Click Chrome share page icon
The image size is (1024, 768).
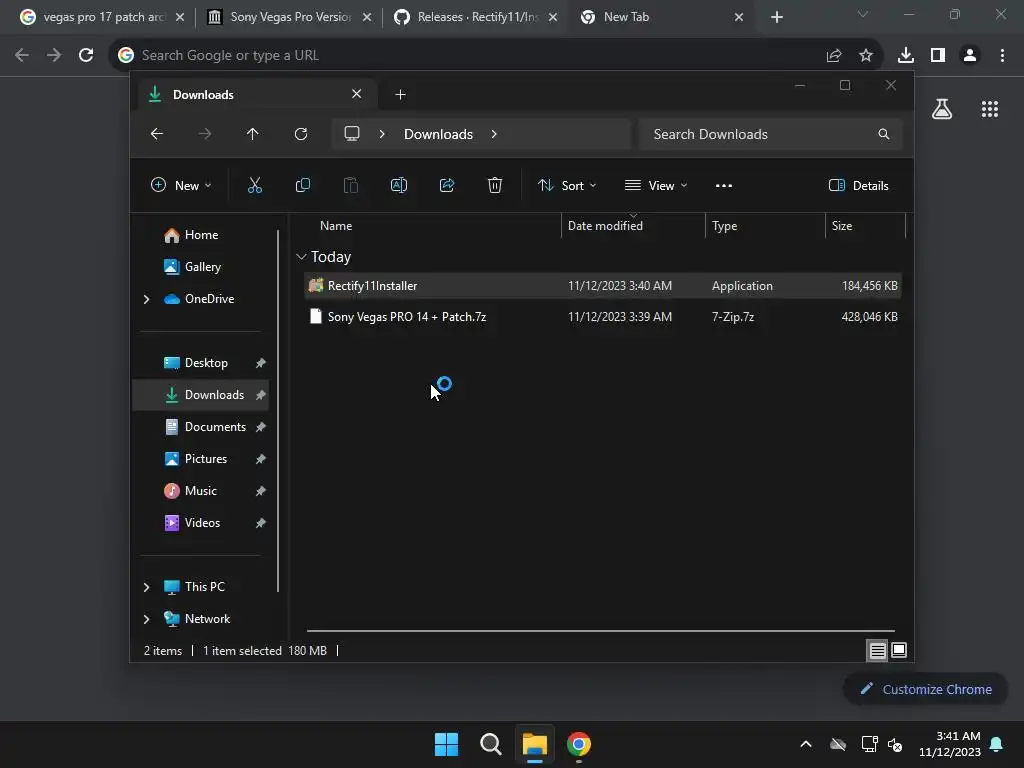coord(834,56)
